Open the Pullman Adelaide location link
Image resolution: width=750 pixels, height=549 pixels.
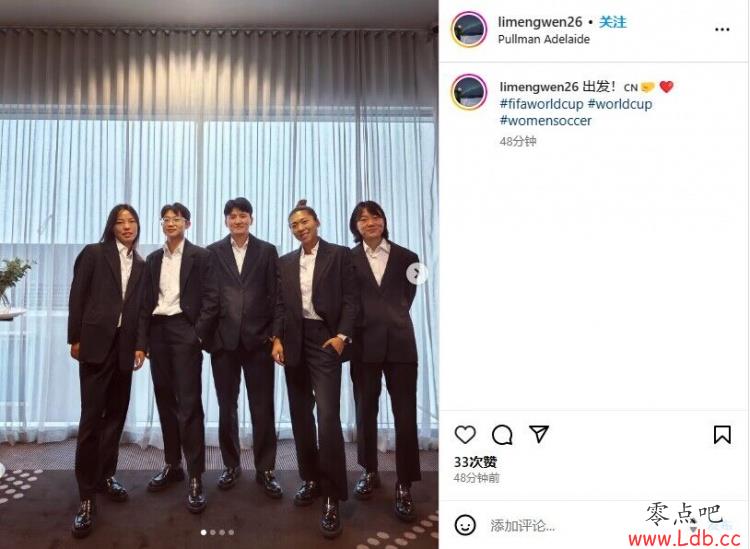pyautogui.click(x=543, y=39)
